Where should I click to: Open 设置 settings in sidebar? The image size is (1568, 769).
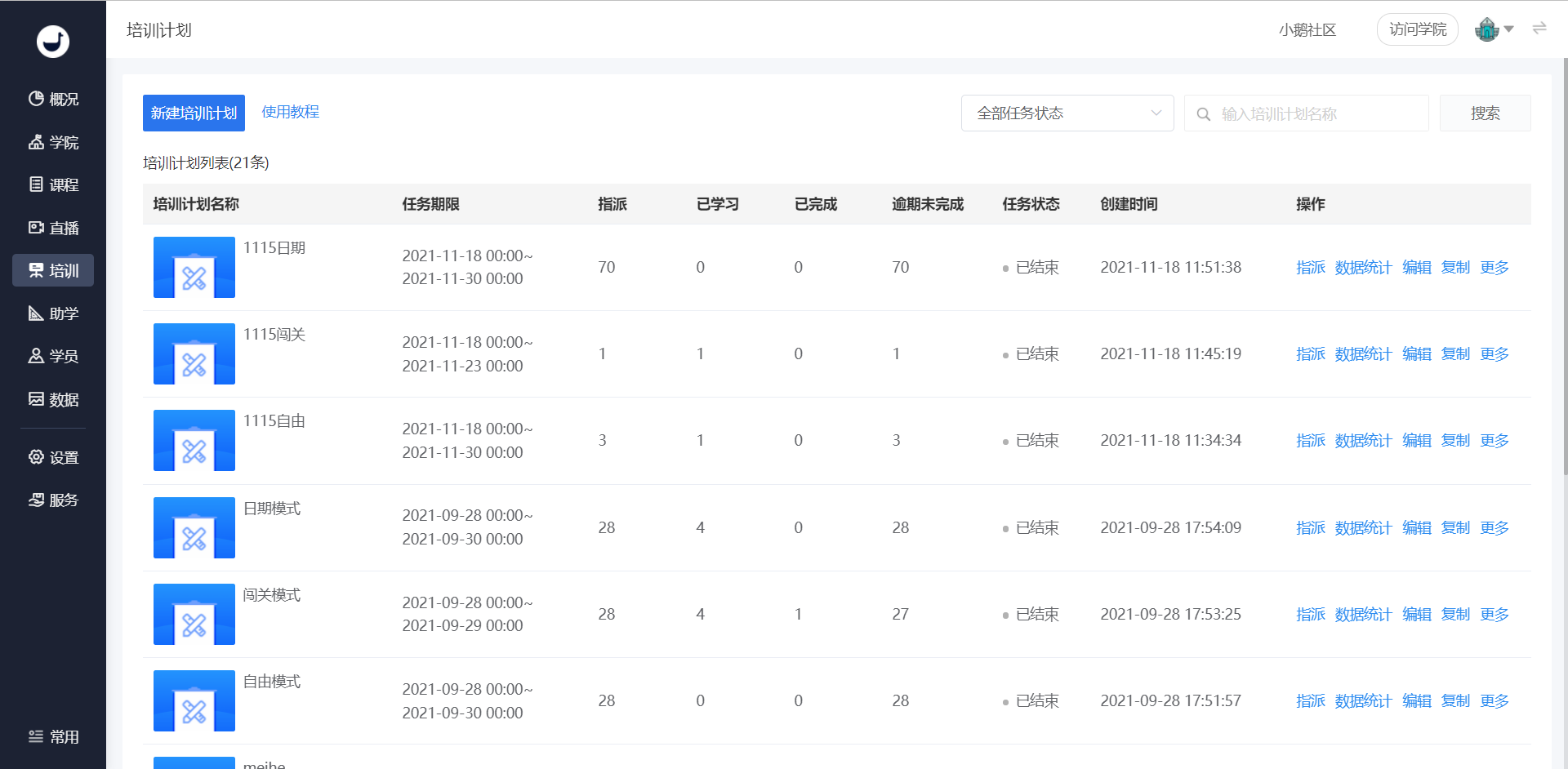point(53,457)
